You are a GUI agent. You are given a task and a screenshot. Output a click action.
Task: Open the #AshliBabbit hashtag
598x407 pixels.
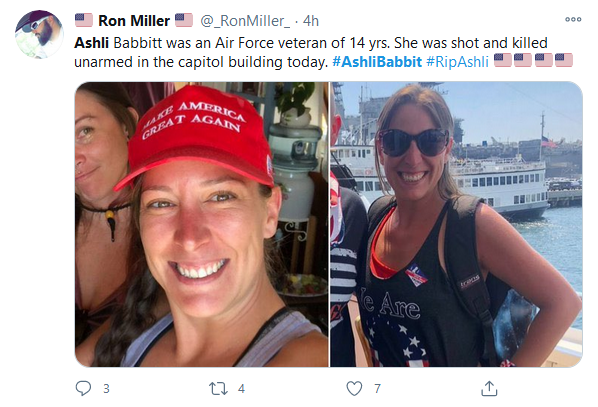[377, 62]
